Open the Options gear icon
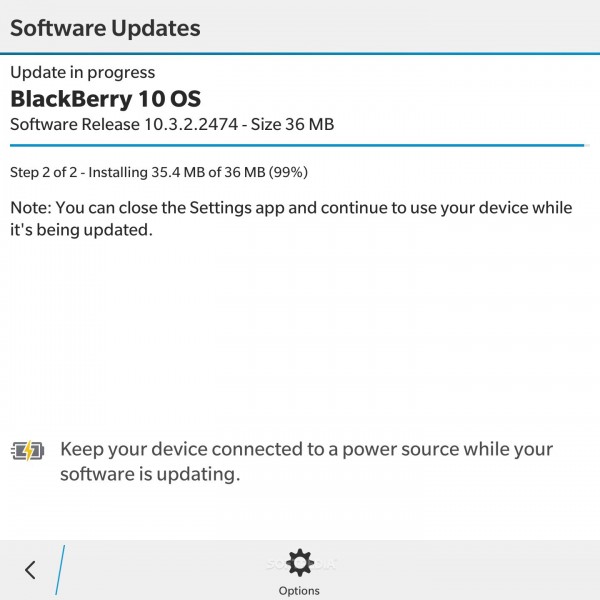This screenshot has width=600, height=600. [300, 562]
